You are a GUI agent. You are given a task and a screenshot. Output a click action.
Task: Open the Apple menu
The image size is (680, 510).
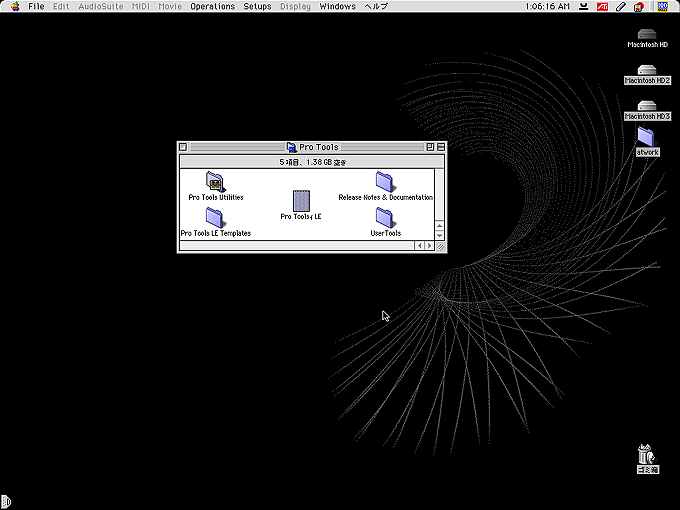pyautogui.click(x=15, y=6)
